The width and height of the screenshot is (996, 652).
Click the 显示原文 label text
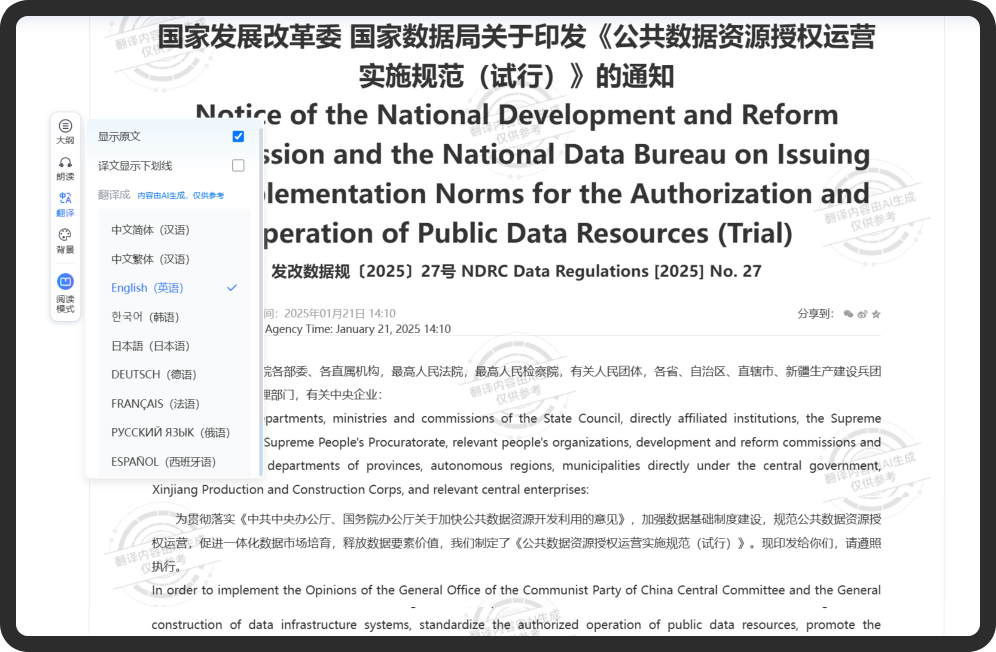pyautogui.click(x=119, y=137)
